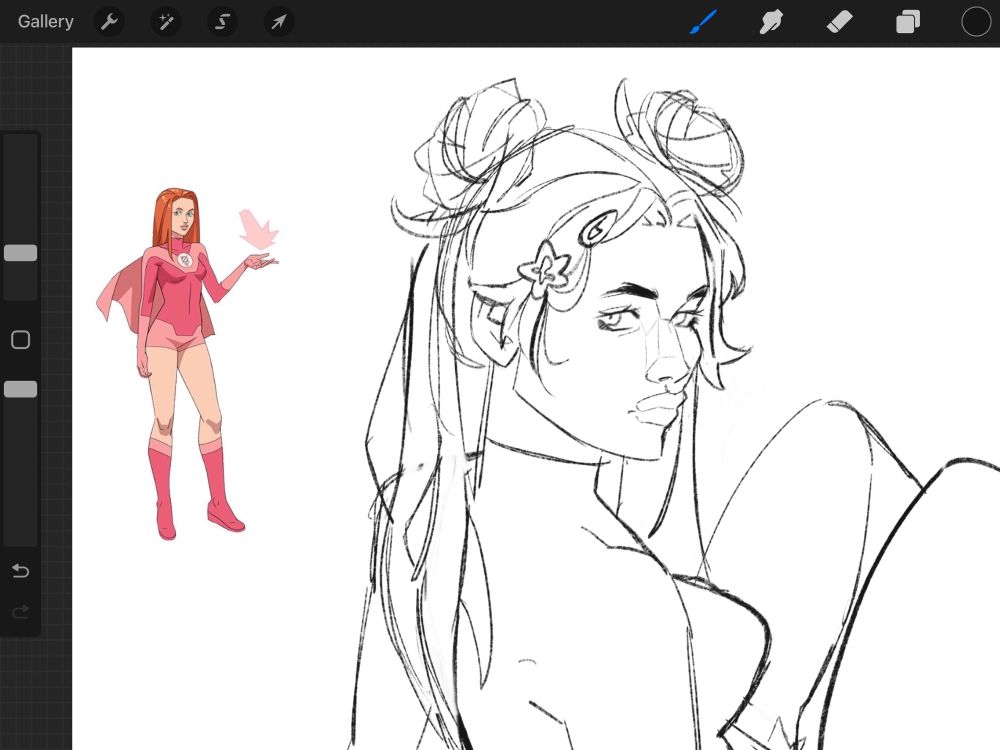The height and width of the screenshot is (750, 1000).
Task: Open the black color picker circle
Action: 976,22
